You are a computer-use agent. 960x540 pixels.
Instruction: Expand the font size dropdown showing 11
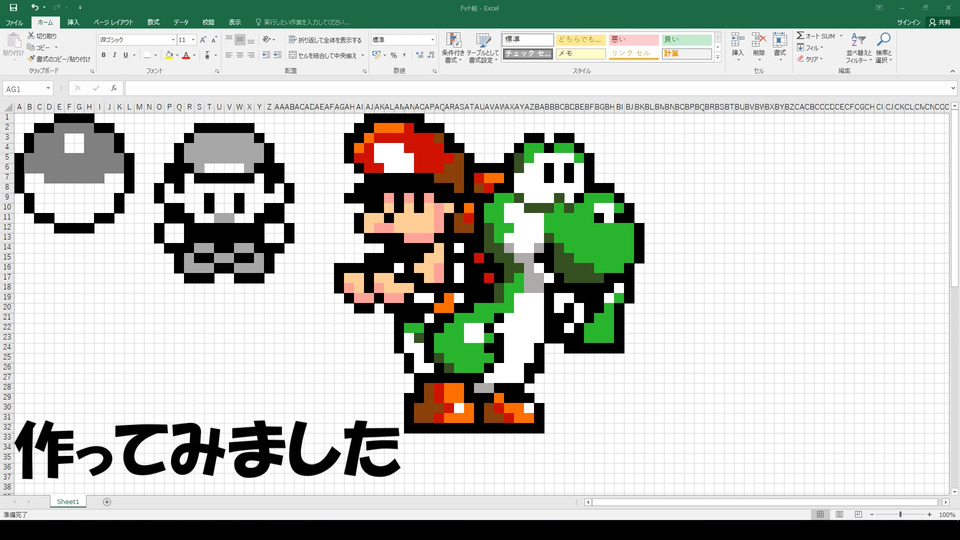[x=193, y=40]
